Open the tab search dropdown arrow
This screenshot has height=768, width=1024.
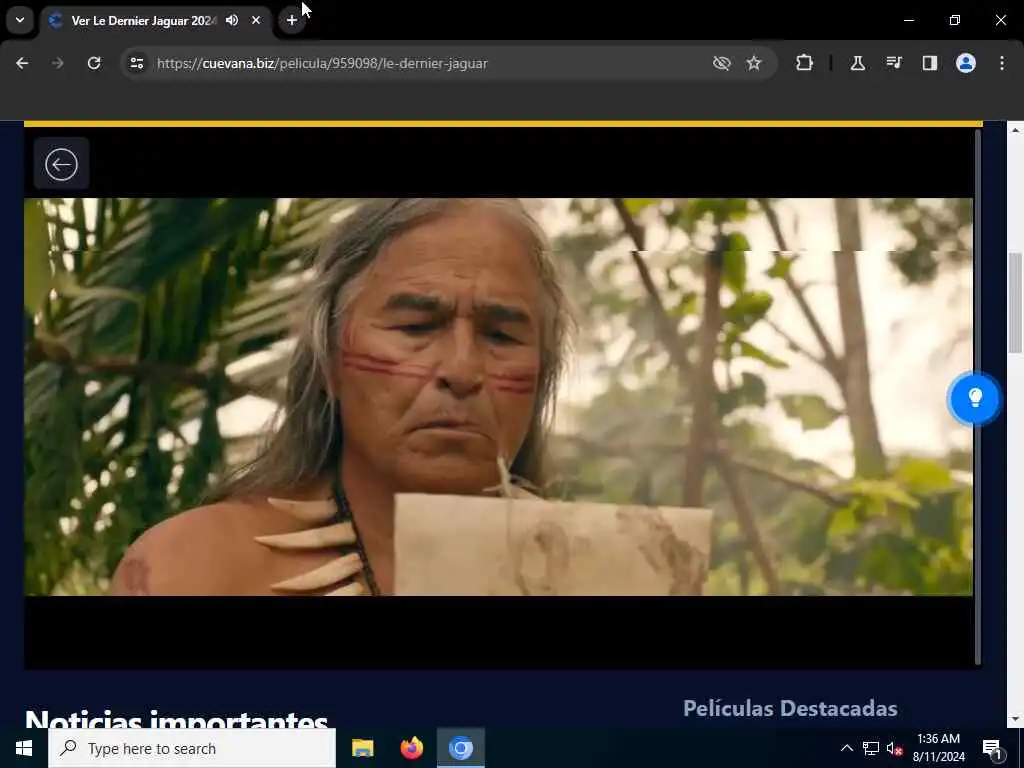20,20
